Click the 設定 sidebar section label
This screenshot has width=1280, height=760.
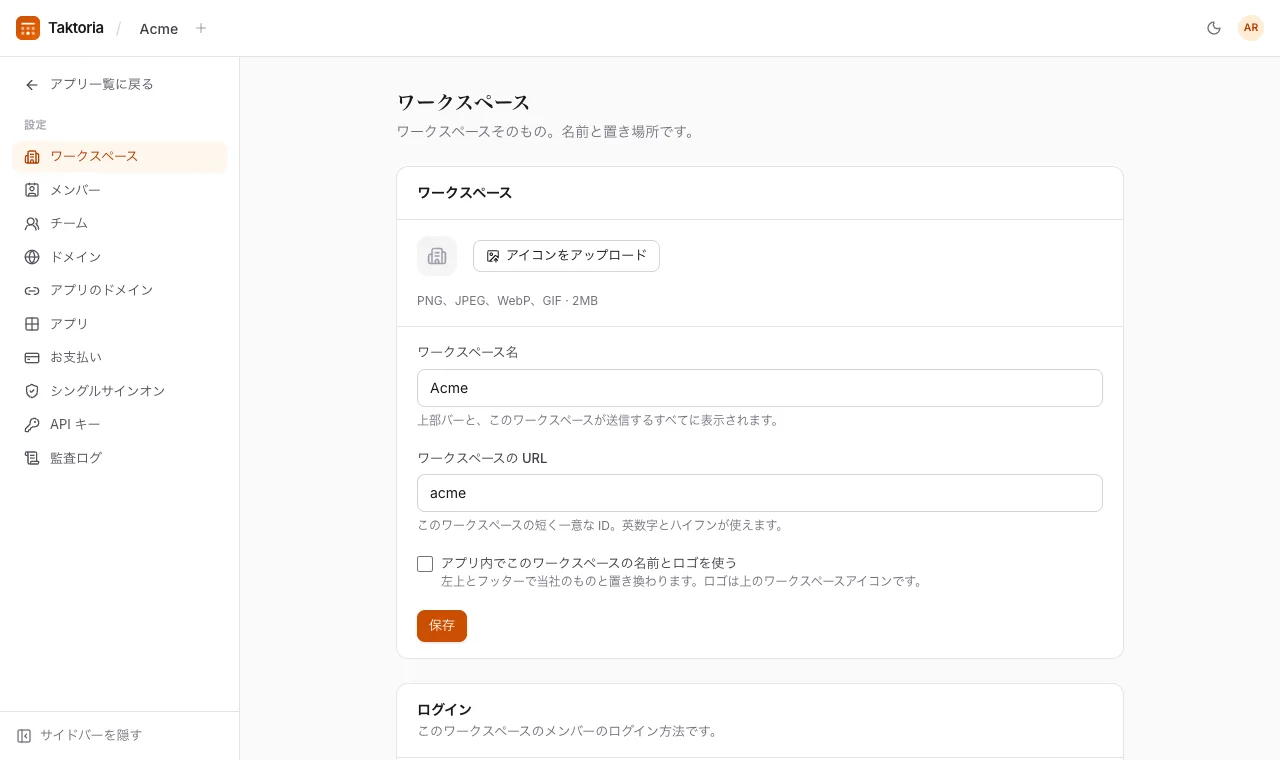click(x=35, y=125)
